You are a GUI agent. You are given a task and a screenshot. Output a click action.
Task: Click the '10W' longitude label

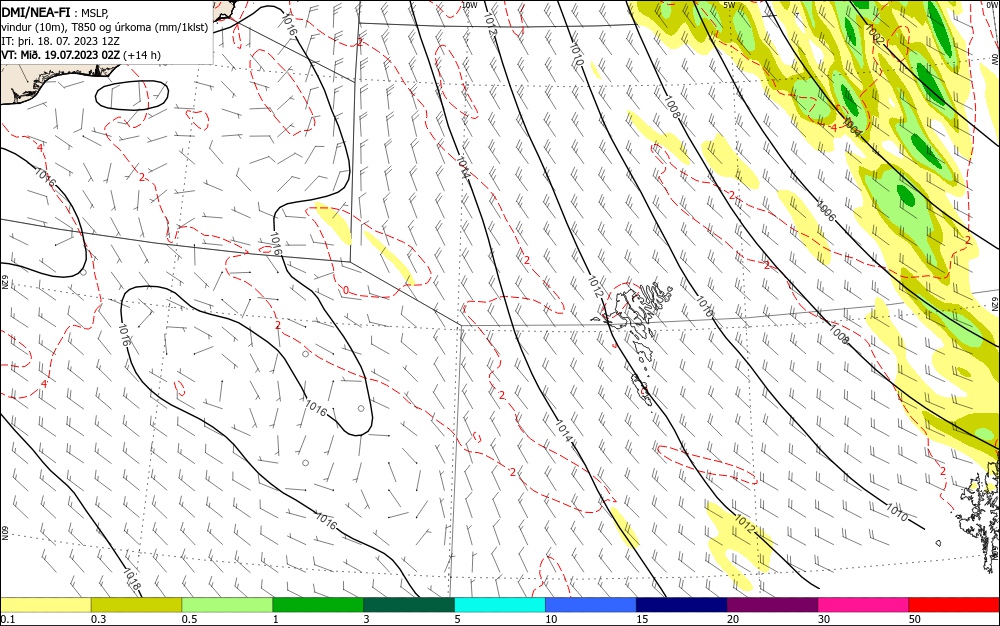(x=469, y=5)
